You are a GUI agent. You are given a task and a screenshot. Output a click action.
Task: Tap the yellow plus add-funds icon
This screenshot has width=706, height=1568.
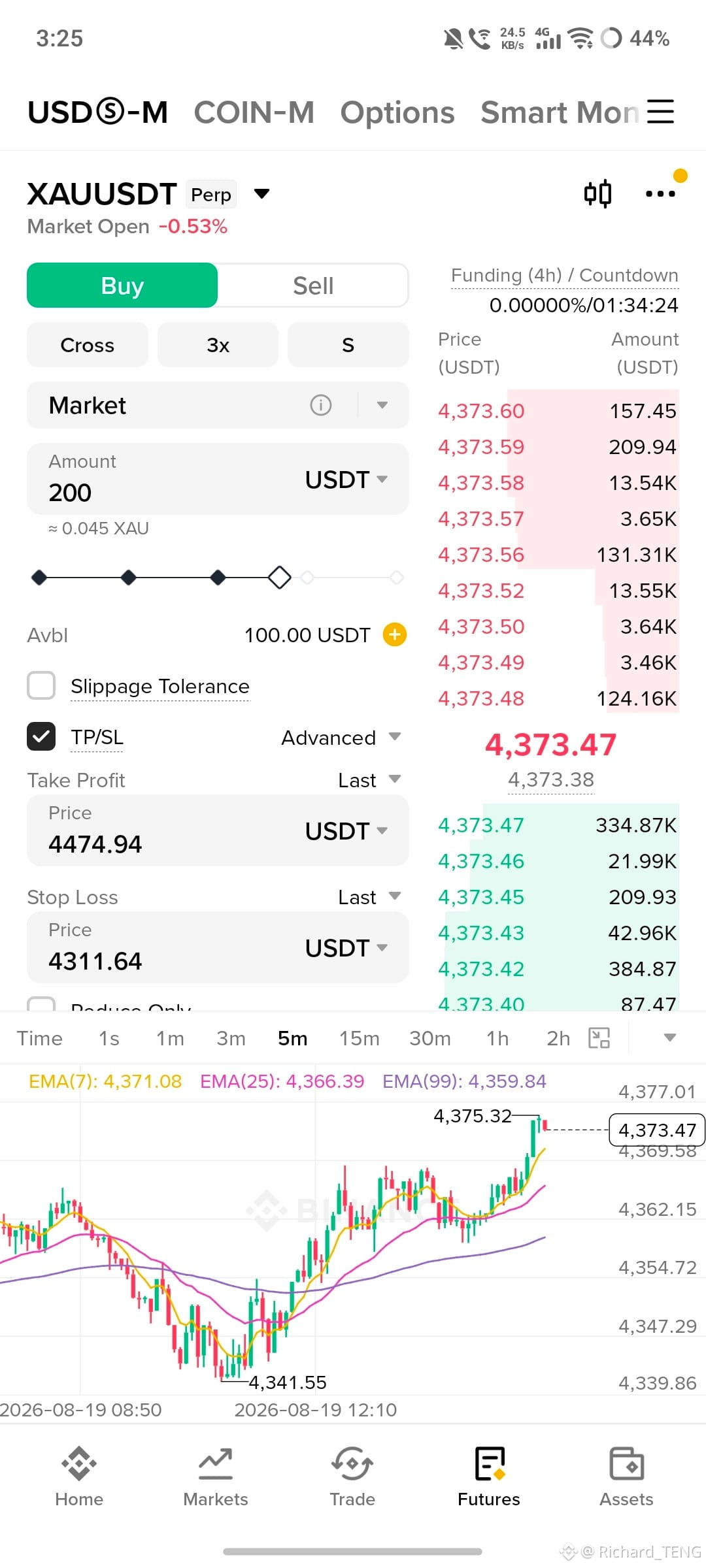(x=395, y=634)
